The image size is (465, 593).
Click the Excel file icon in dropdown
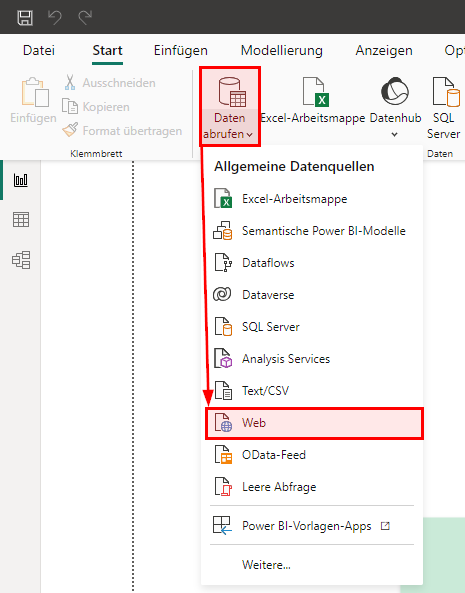point(223,199)
